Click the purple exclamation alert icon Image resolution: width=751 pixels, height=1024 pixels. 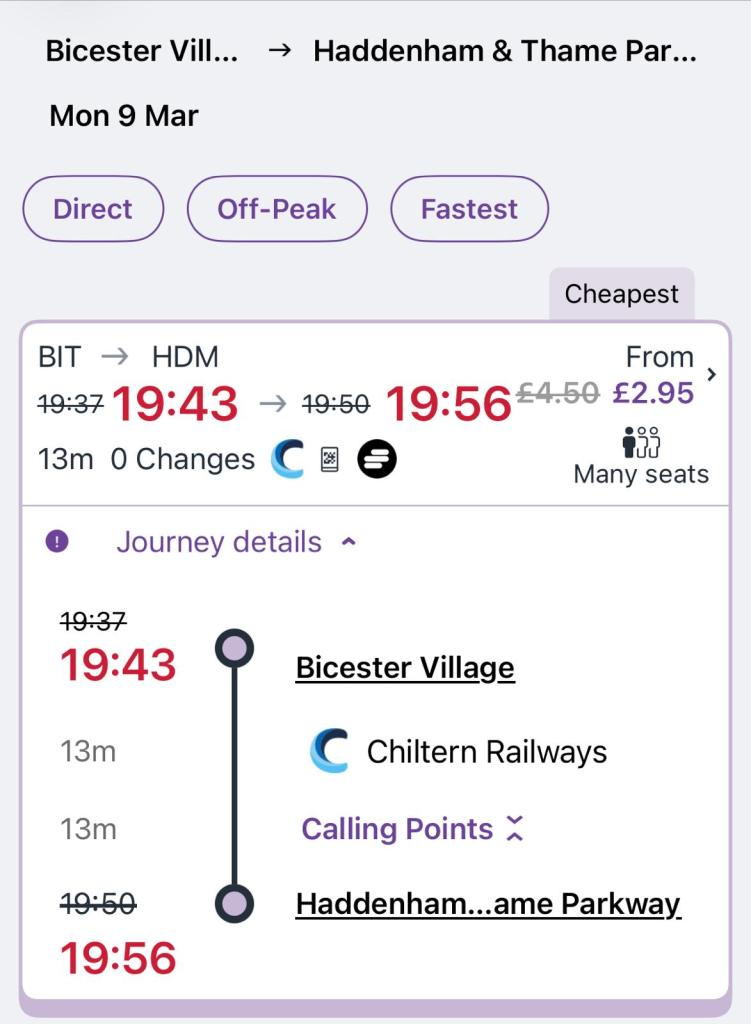coord(57,542)
